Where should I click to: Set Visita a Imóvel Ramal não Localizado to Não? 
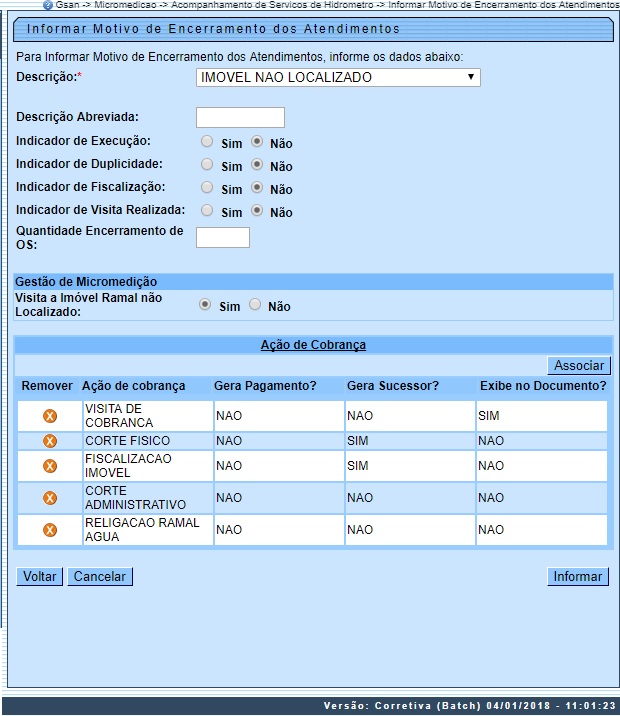pyautogui.click(x=255, y=305)
